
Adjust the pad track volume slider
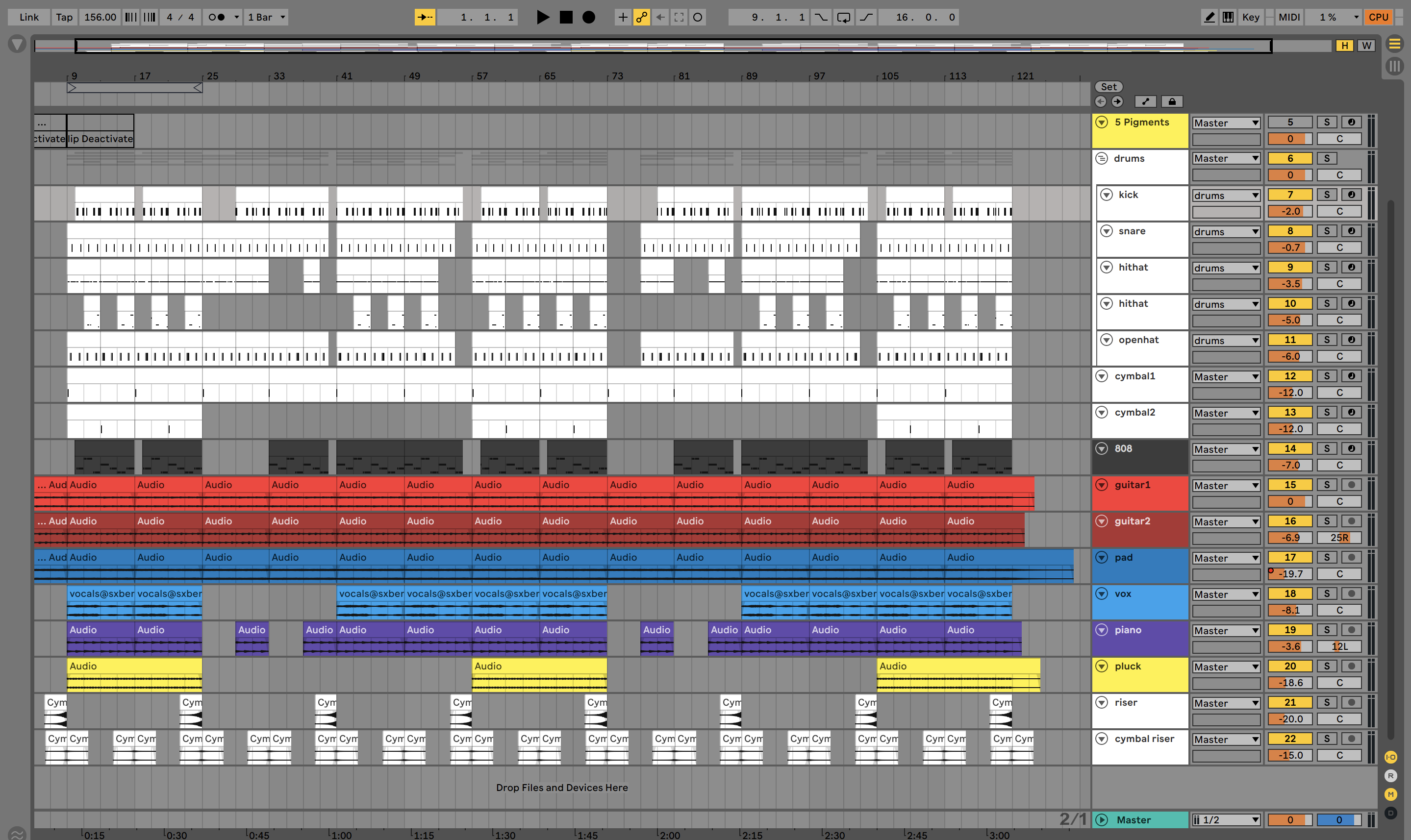[1290, 573]
